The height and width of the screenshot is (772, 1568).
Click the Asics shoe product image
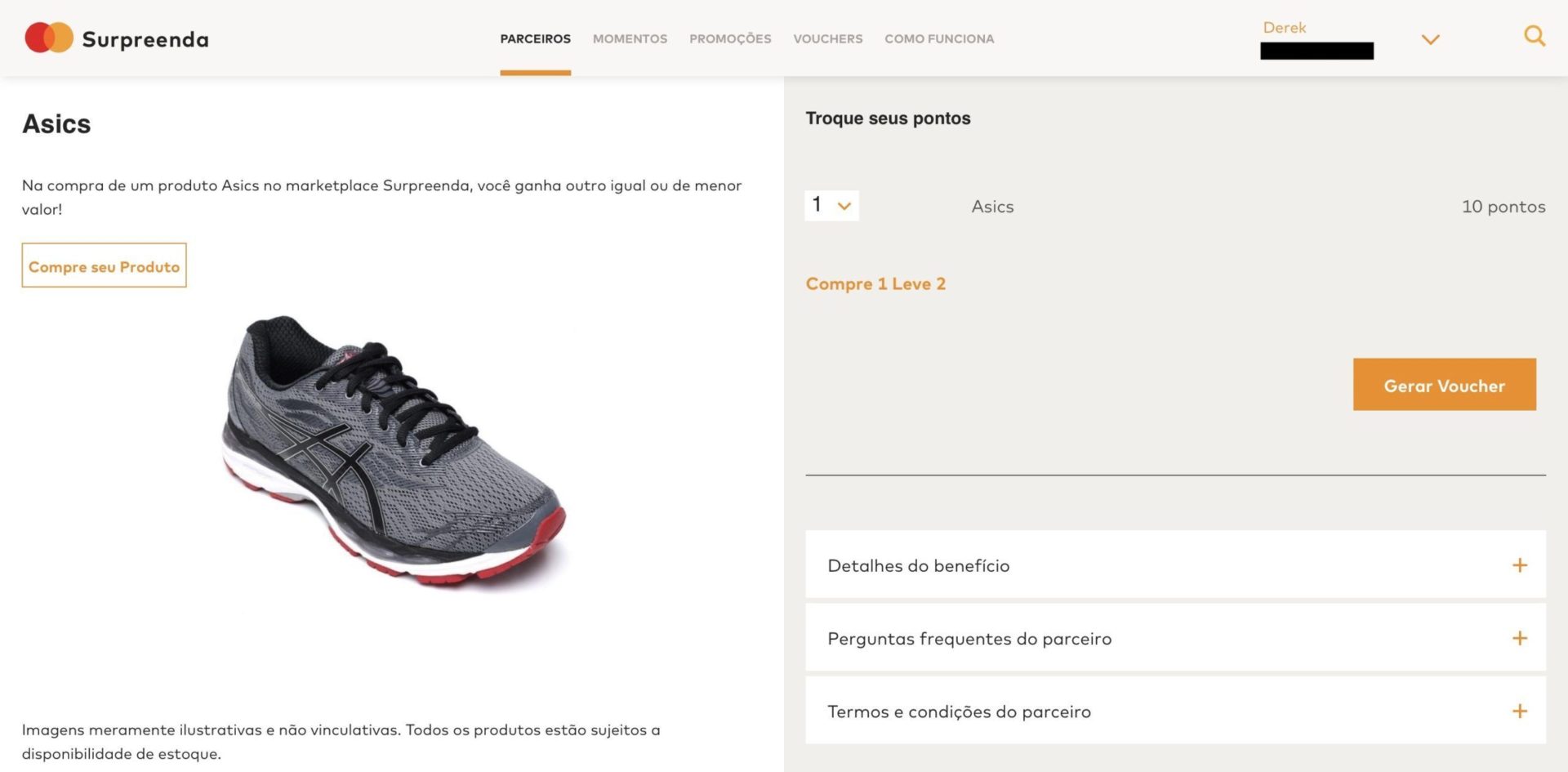click(394, 449)
